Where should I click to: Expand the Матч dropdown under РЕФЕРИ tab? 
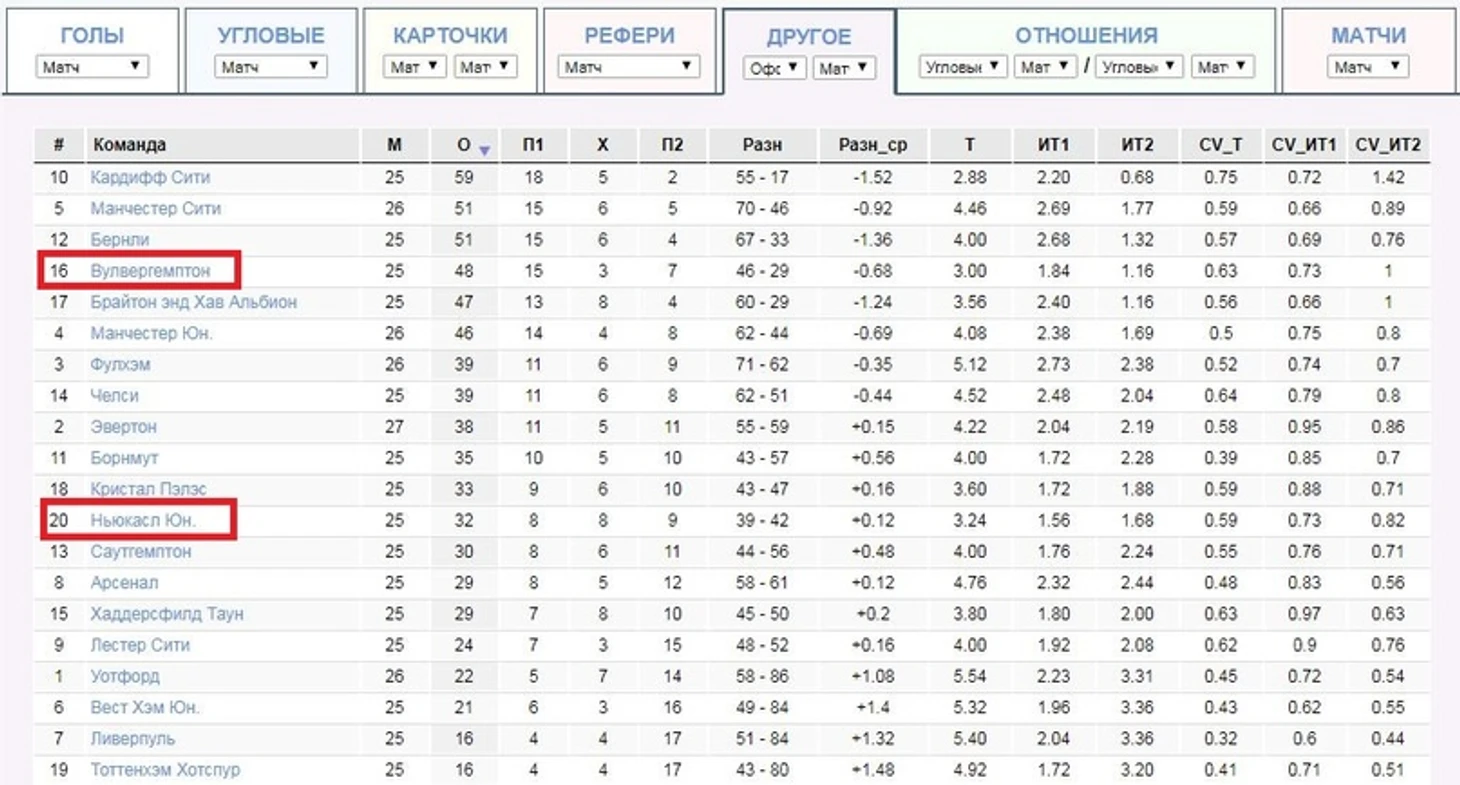click(629, 67)
